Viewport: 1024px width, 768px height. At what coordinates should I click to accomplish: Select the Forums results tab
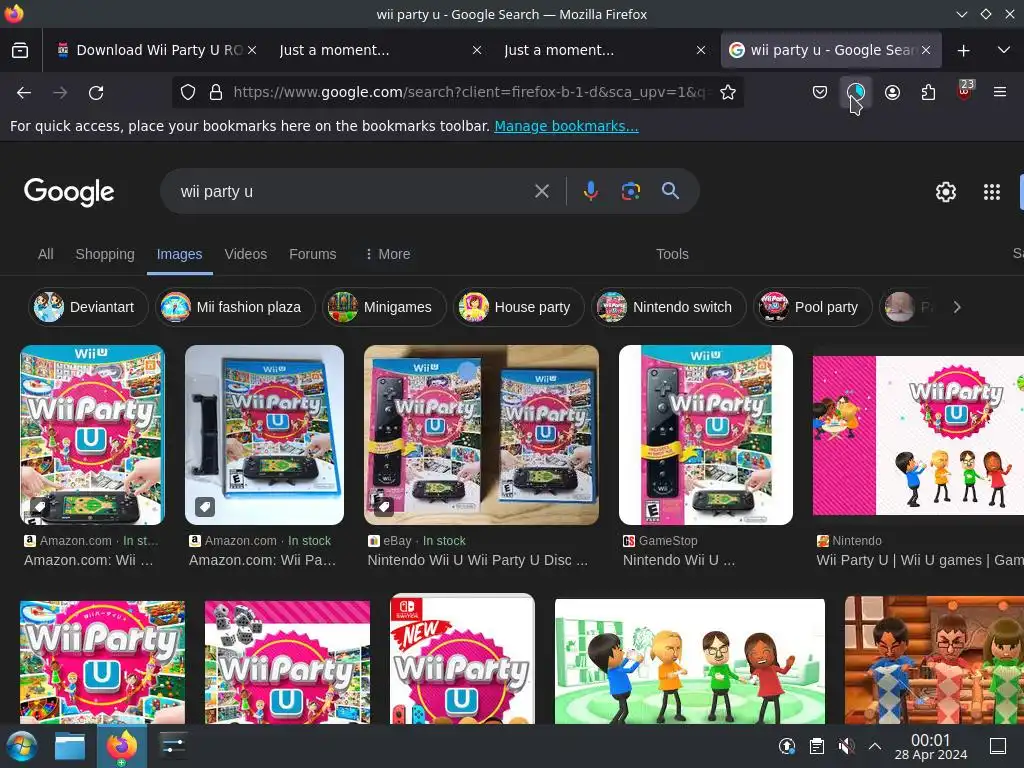pos(313,254)
